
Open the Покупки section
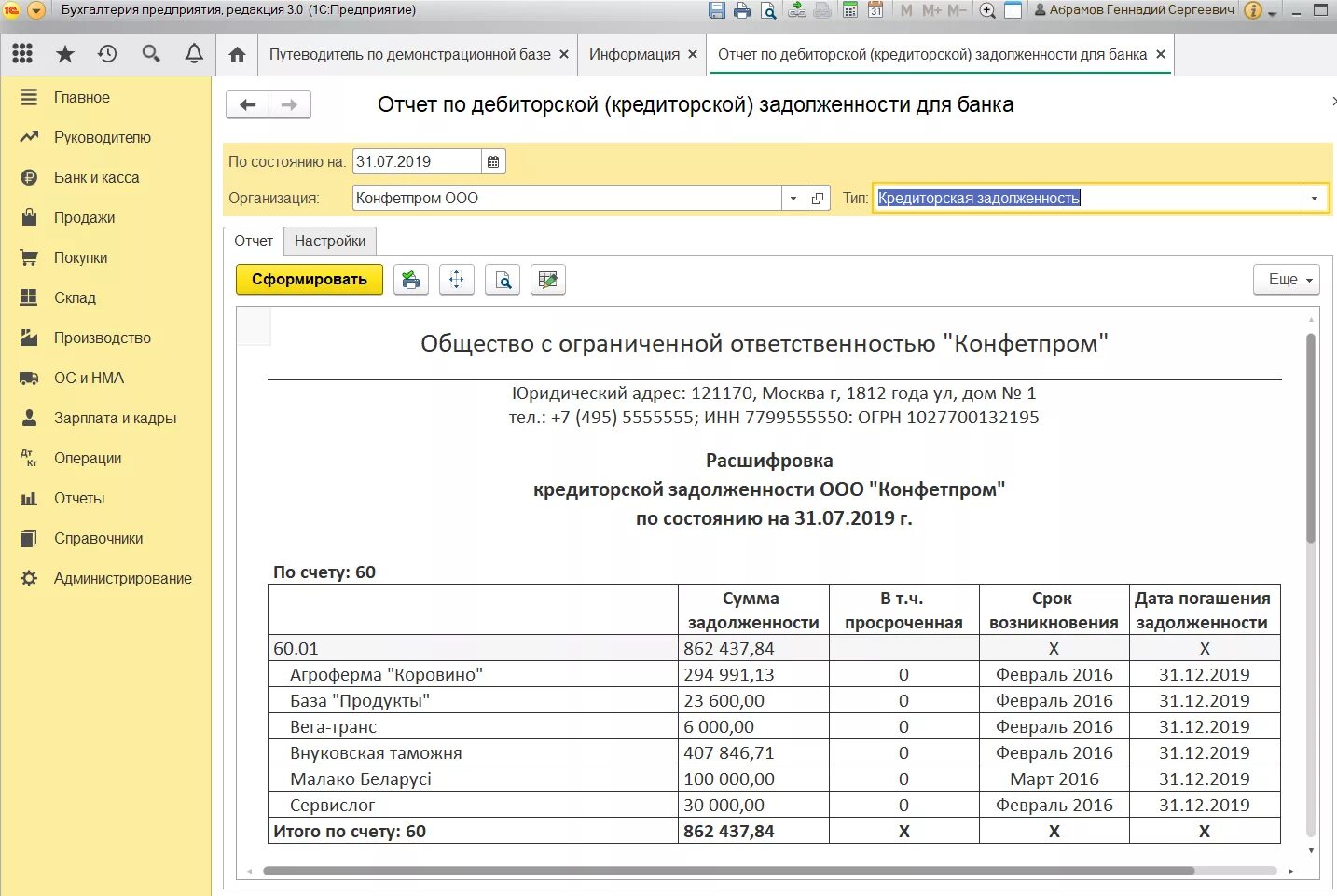coord(81,257)
